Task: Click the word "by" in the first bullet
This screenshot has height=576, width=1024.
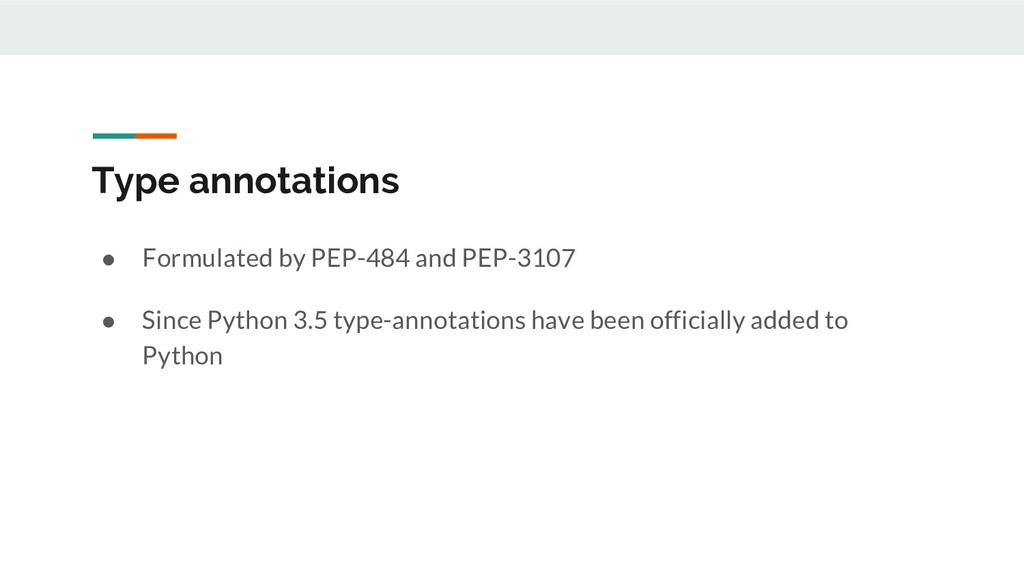Action: pos(292,259)
